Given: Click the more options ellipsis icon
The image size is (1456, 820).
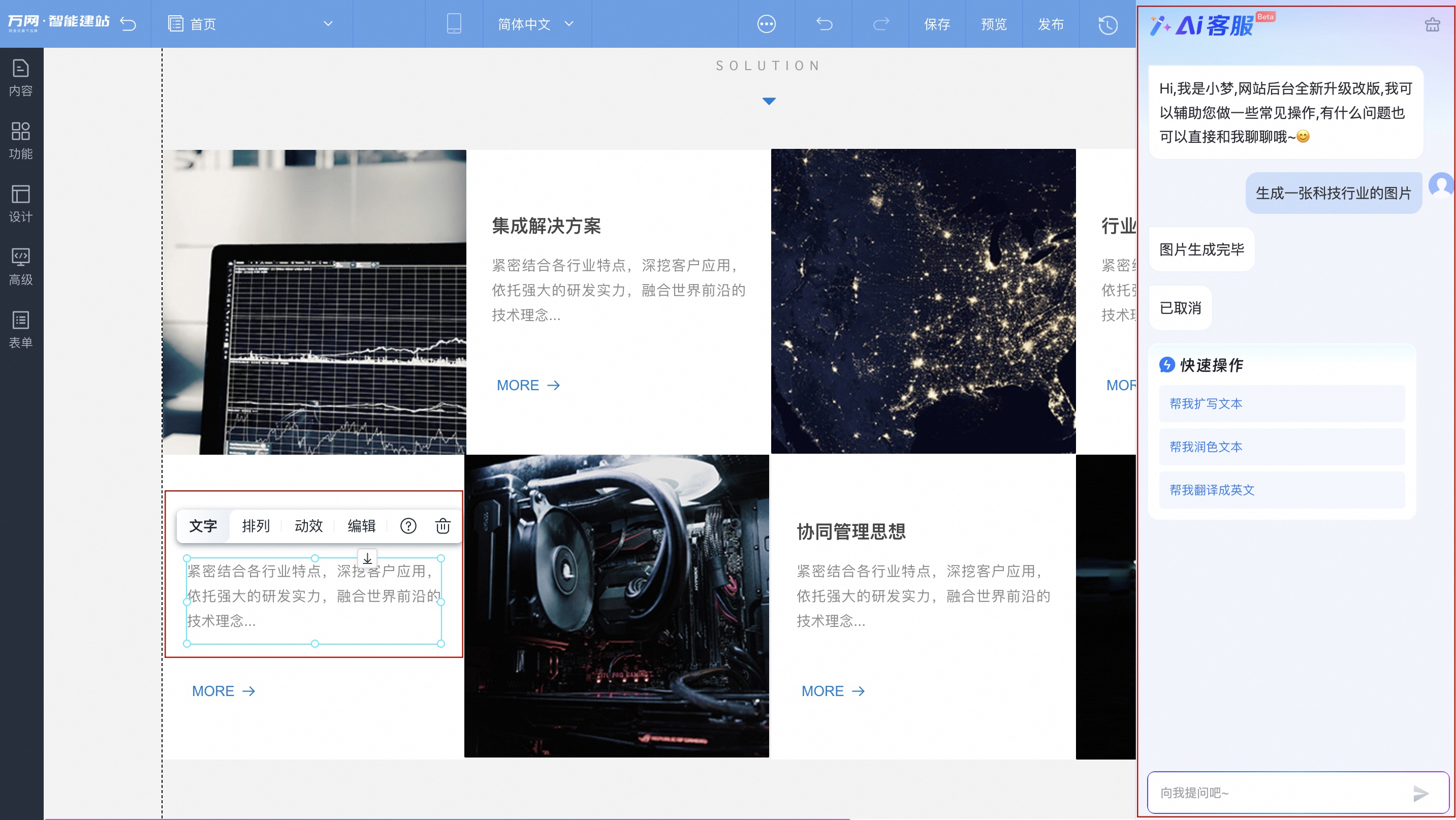Looking at the screenshot, I should [767, 24].
